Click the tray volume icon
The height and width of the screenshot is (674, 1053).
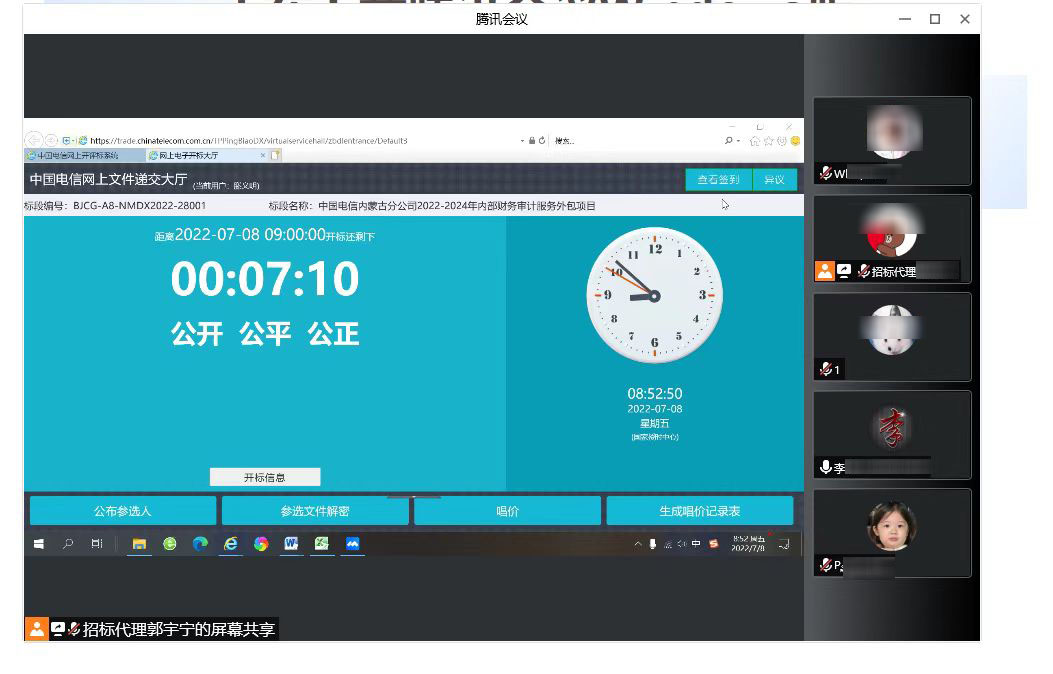click(682, 544)
